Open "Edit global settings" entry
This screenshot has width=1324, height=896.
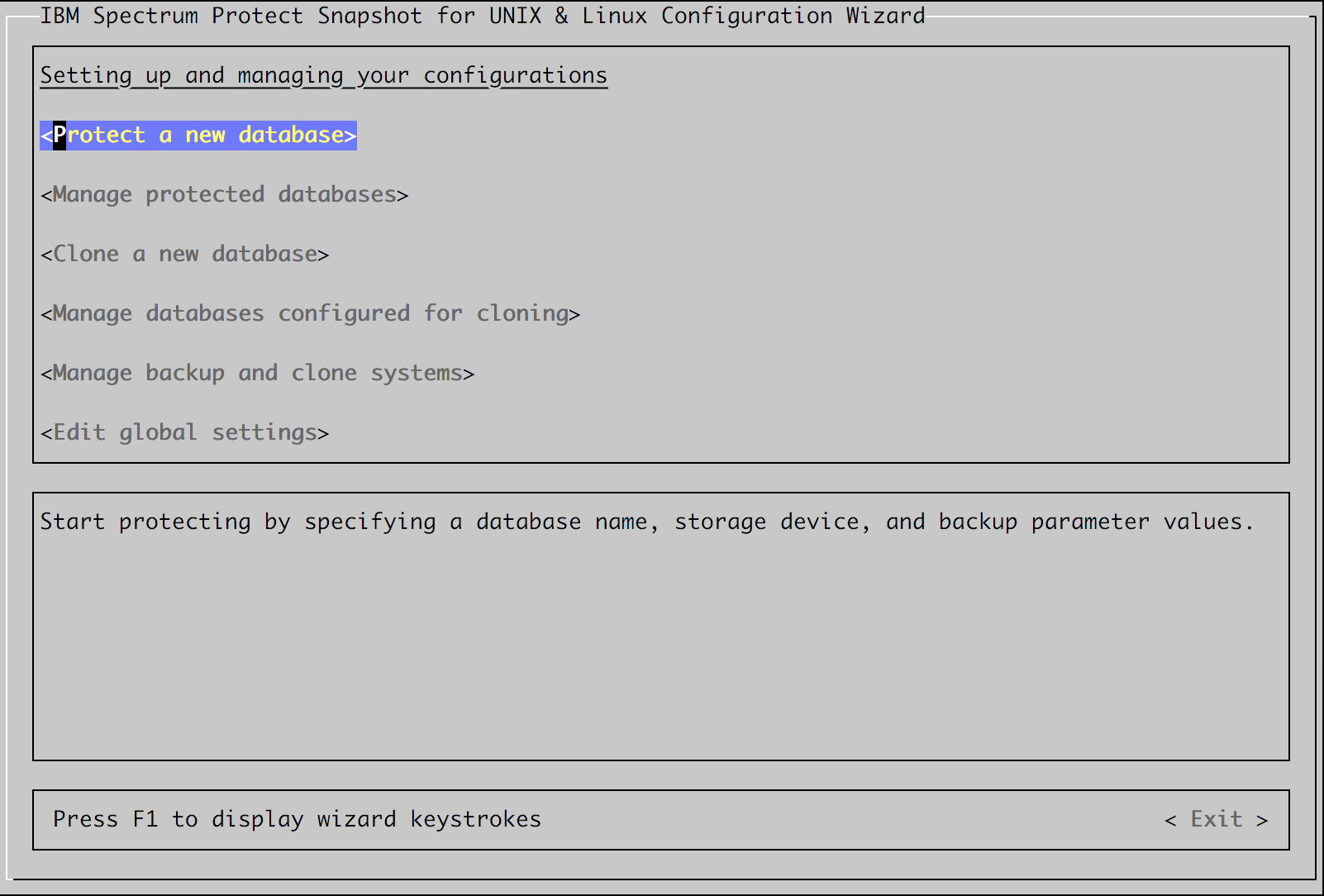click(x=184, y=432)
